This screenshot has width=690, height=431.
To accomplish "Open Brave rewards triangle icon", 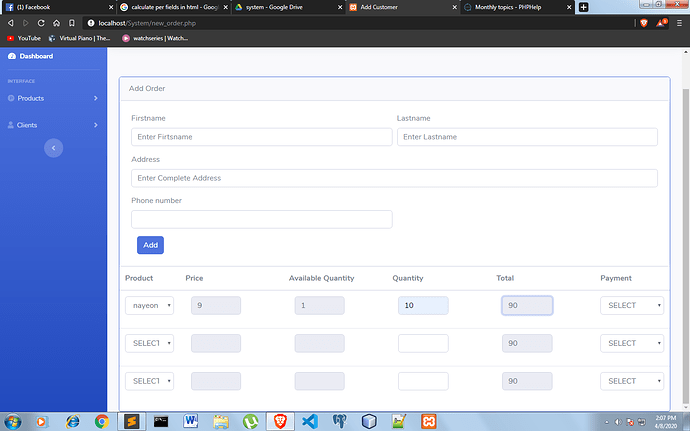I will (661, 23).
